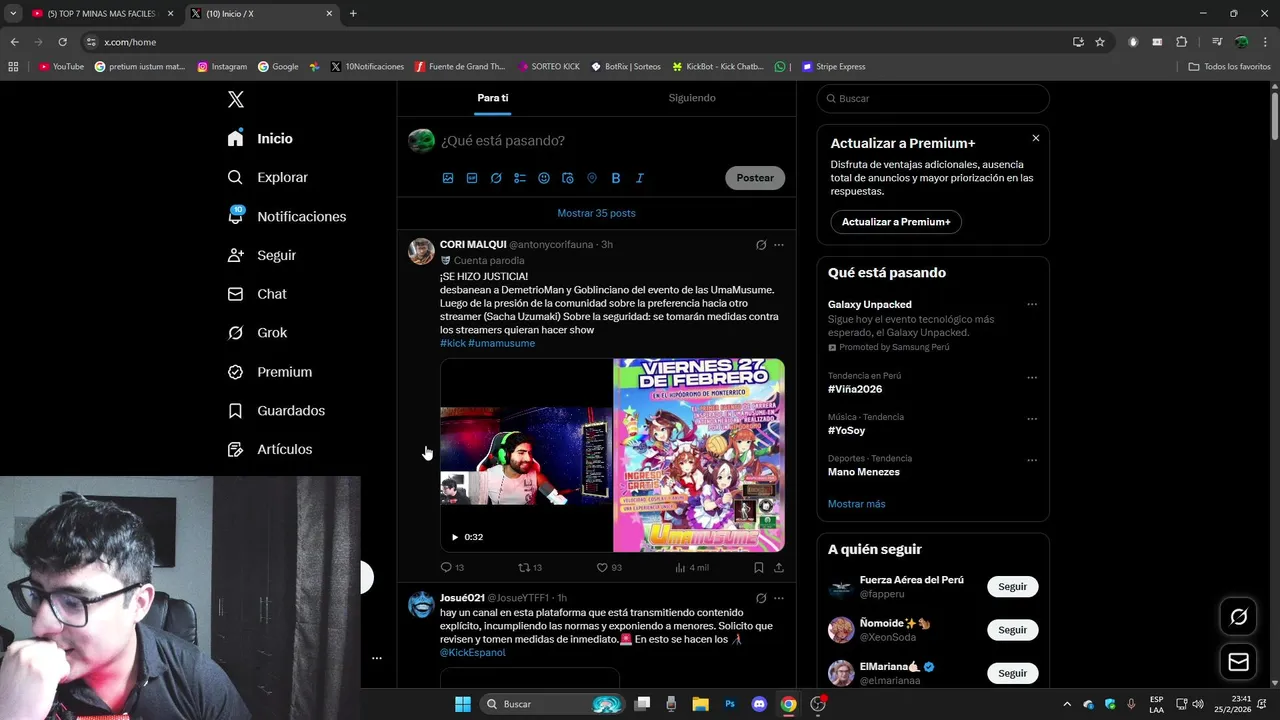Bookmark this page with star icon

click(1100, 42)
